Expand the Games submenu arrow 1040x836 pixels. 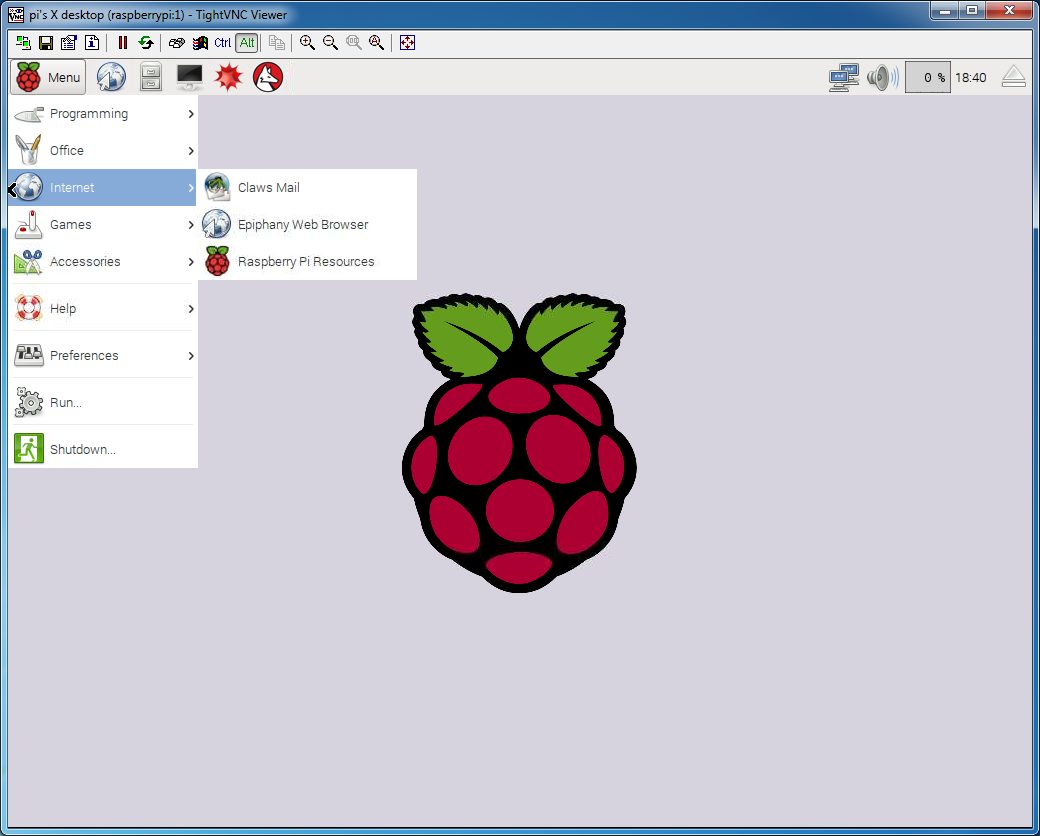click(190, 225)
